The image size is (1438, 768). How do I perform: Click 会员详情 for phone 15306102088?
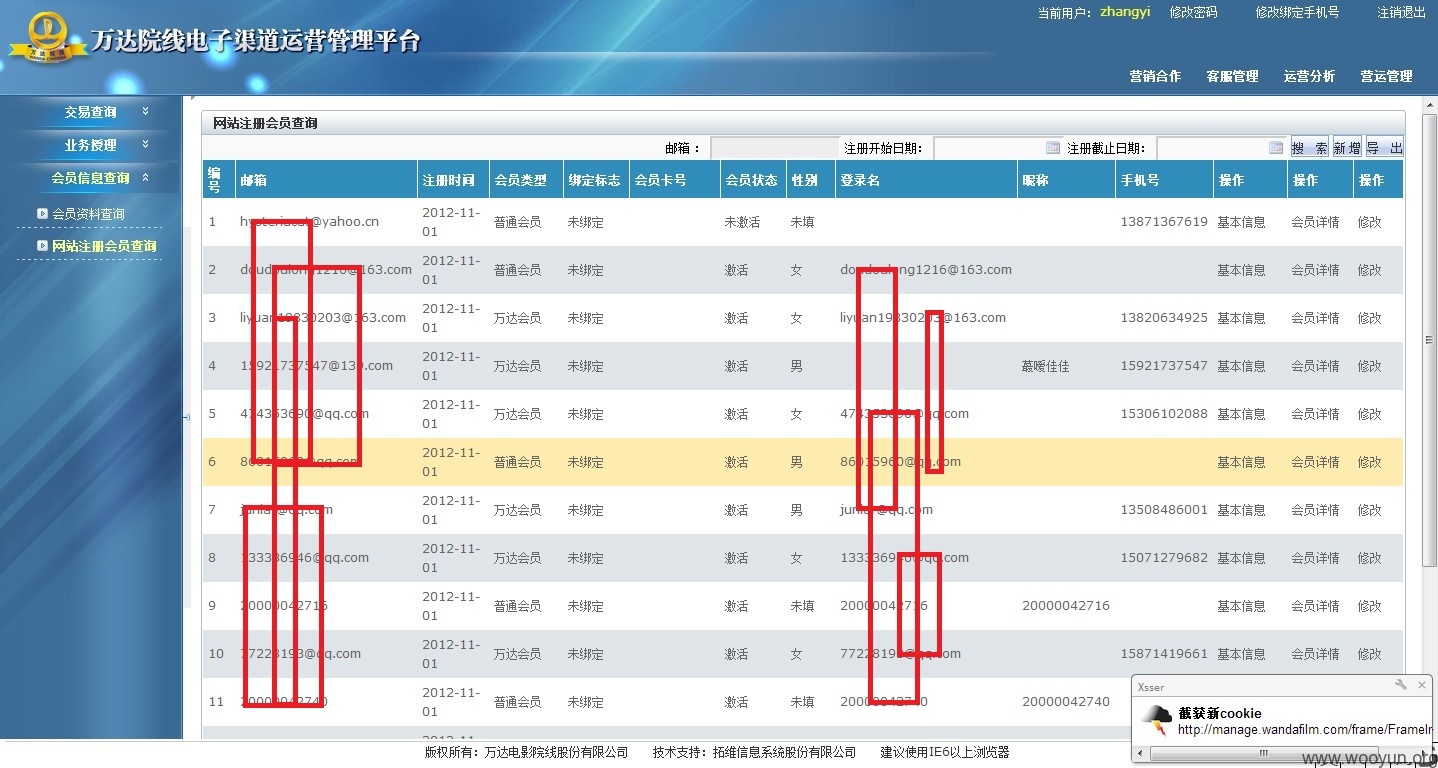click(1315, 414)
